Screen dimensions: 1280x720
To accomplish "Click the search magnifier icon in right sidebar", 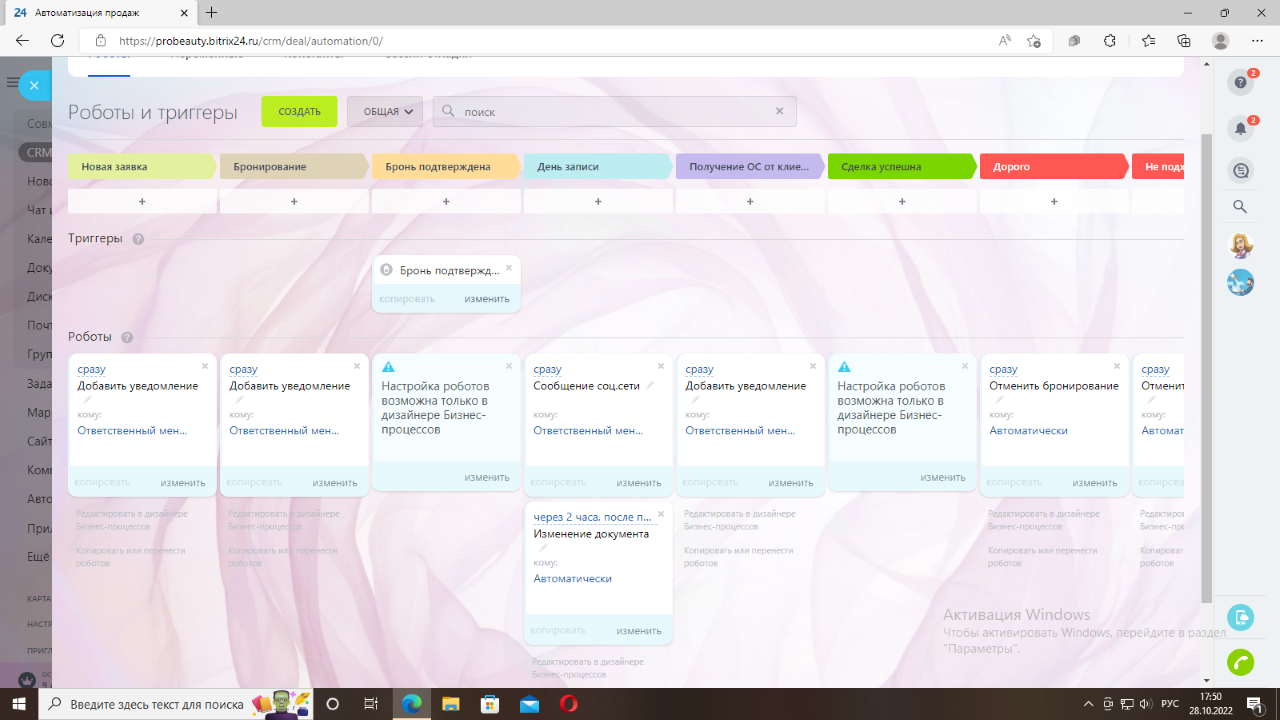I will (1240, 207).
